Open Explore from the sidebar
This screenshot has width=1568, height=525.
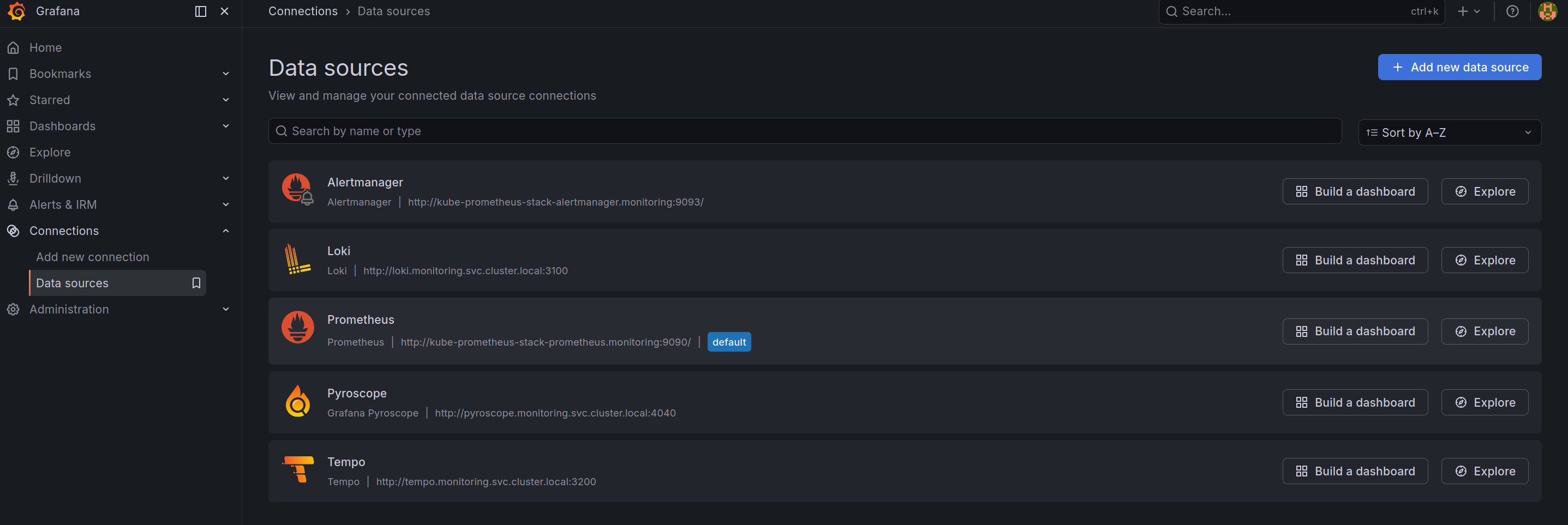click(50, 152)
